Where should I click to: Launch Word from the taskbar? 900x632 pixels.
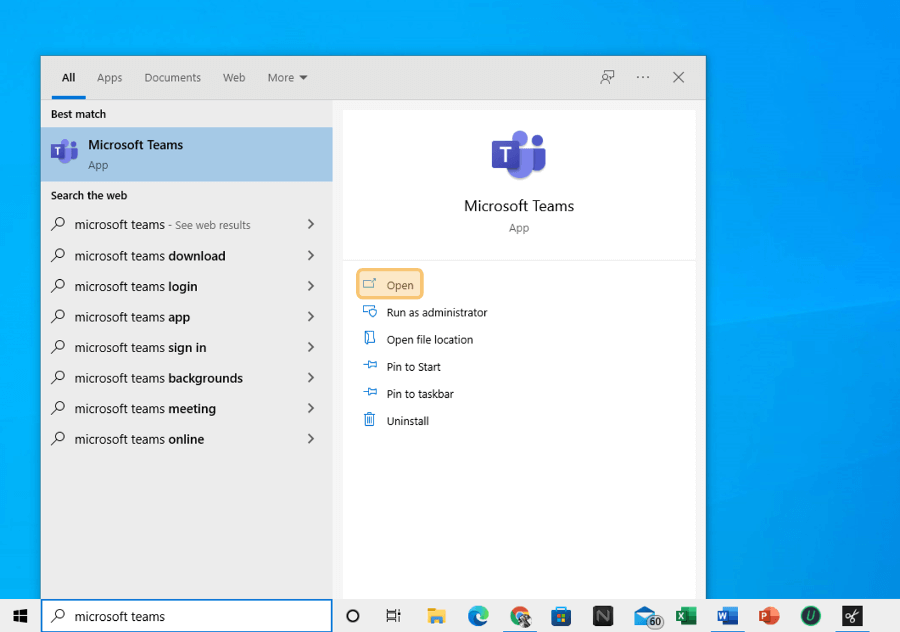coord(727,616)
